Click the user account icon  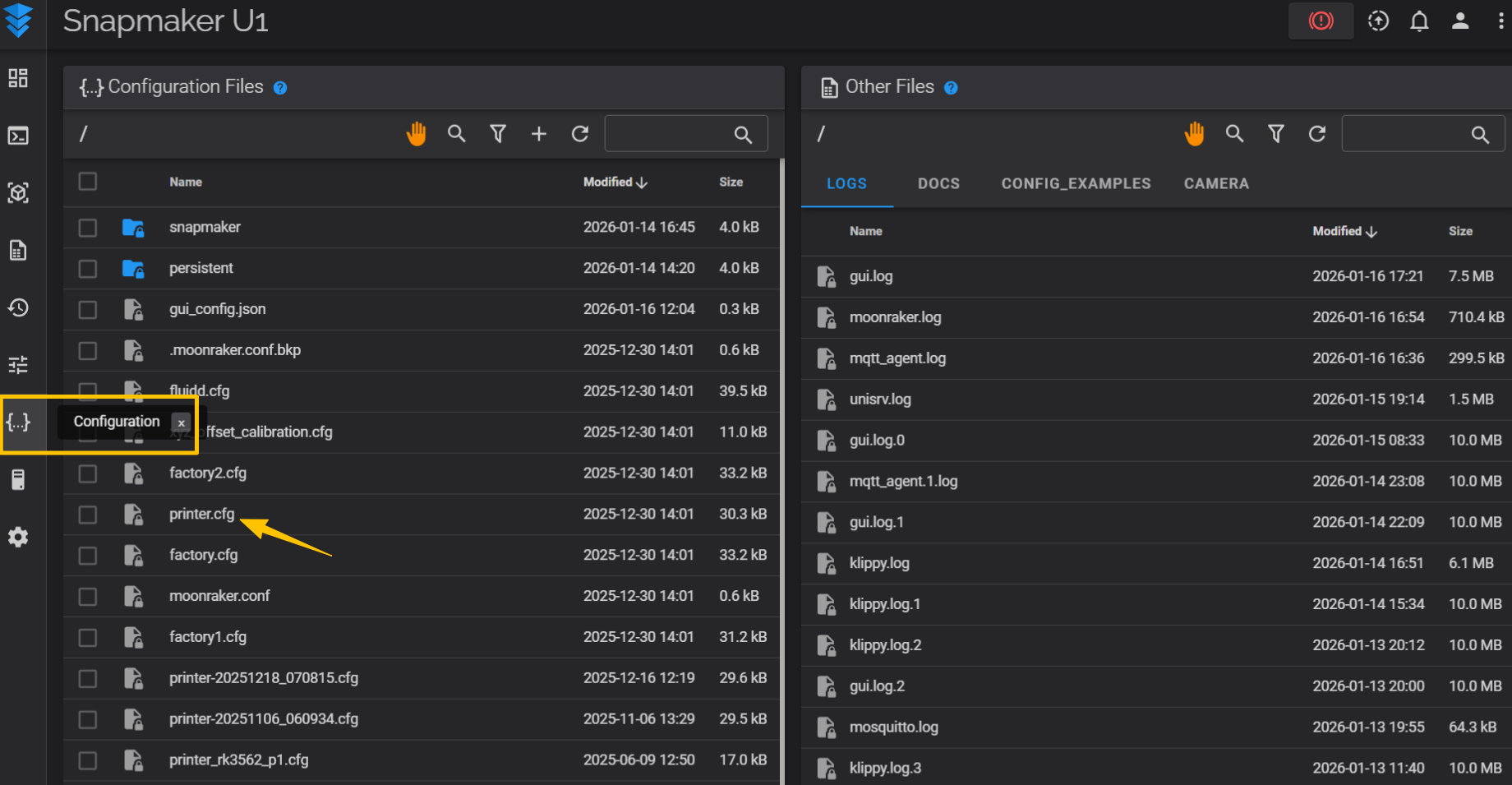[x=1460, y=21]
